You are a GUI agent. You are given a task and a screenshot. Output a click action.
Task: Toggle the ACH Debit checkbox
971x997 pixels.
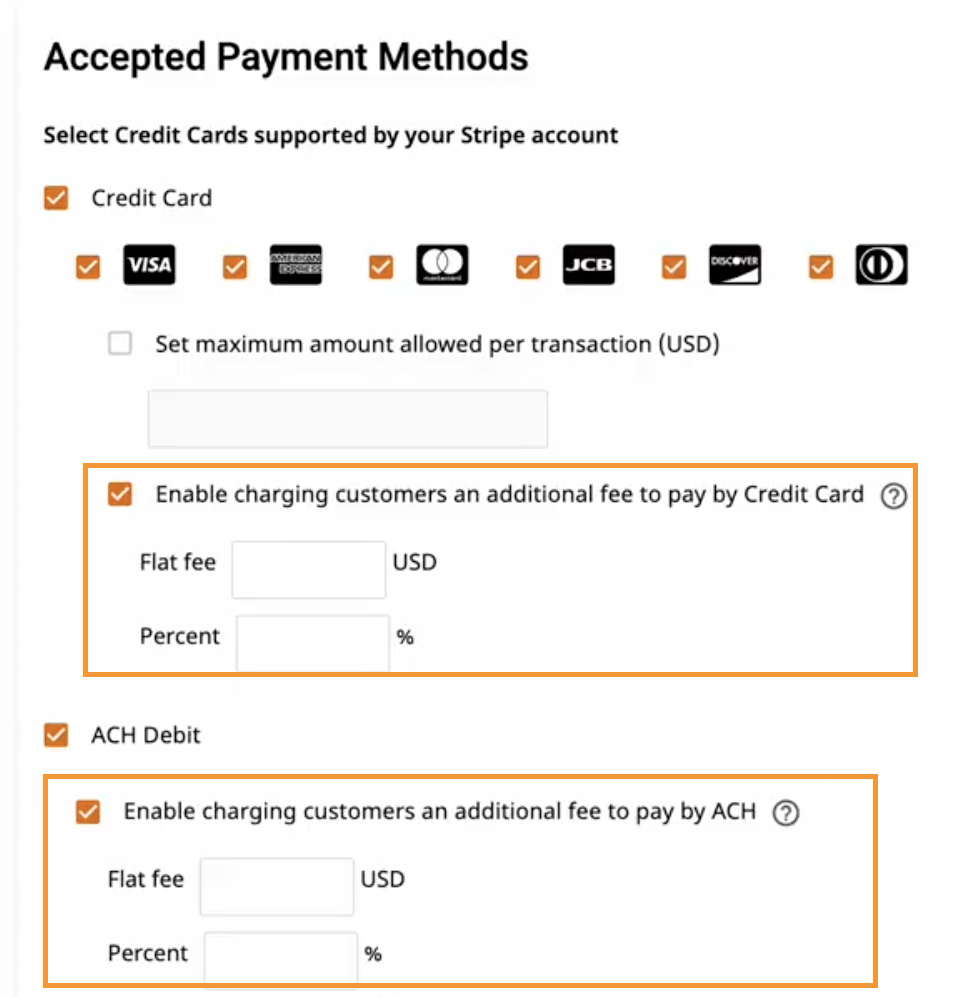pyautogui.click(x=56, y=735)
